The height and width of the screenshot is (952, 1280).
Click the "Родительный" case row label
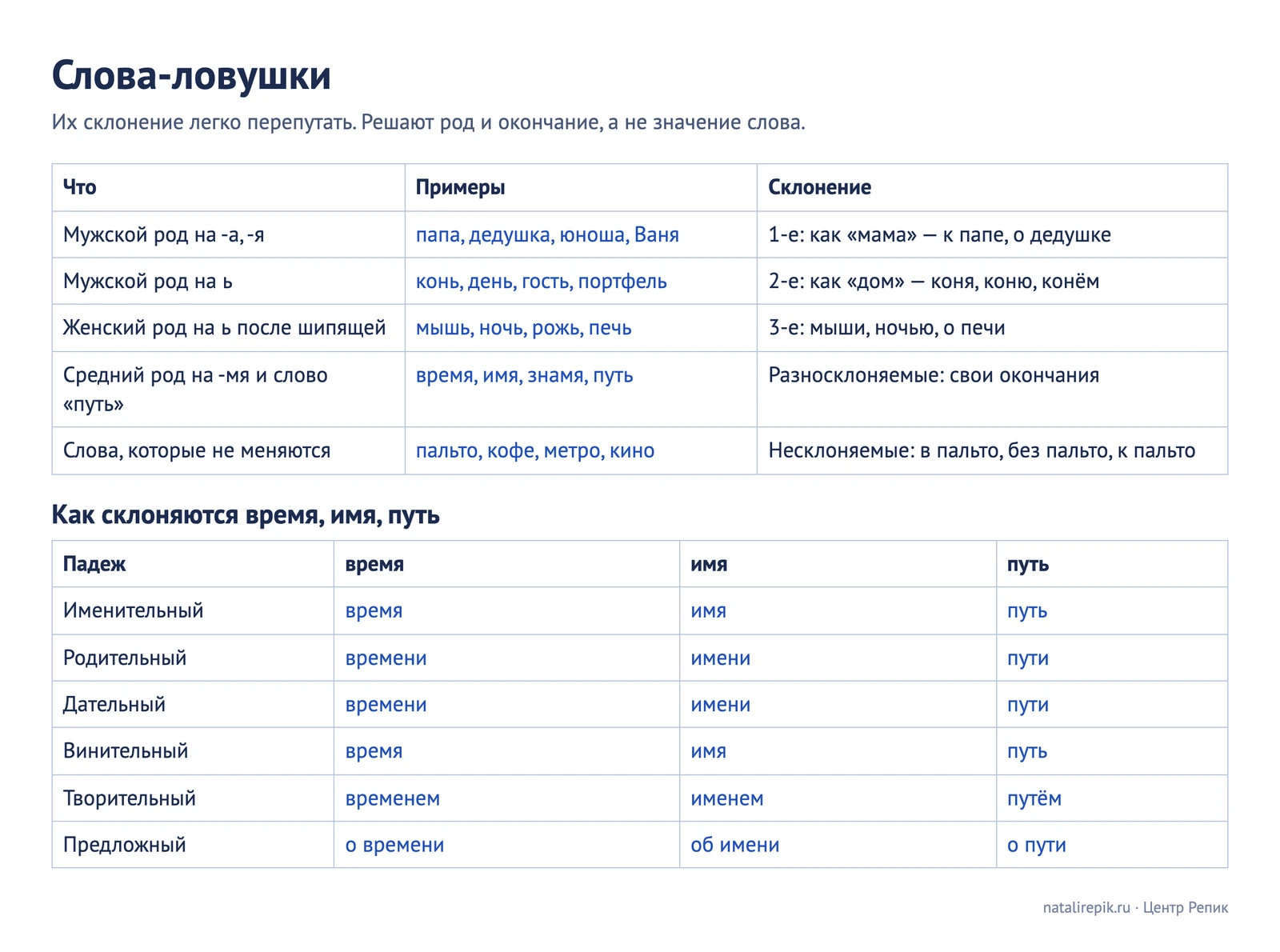[125, 658]
